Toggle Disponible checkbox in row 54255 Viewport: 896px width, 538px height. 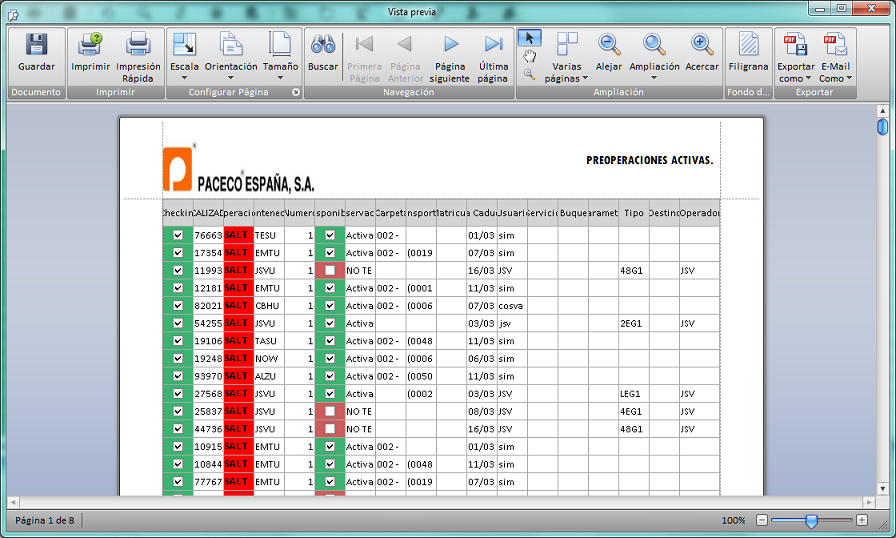pos(330,323)
